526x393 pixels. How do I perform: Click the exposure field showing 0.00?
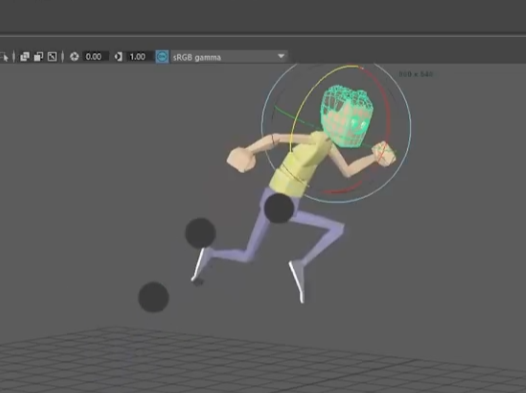coord(96,56)
